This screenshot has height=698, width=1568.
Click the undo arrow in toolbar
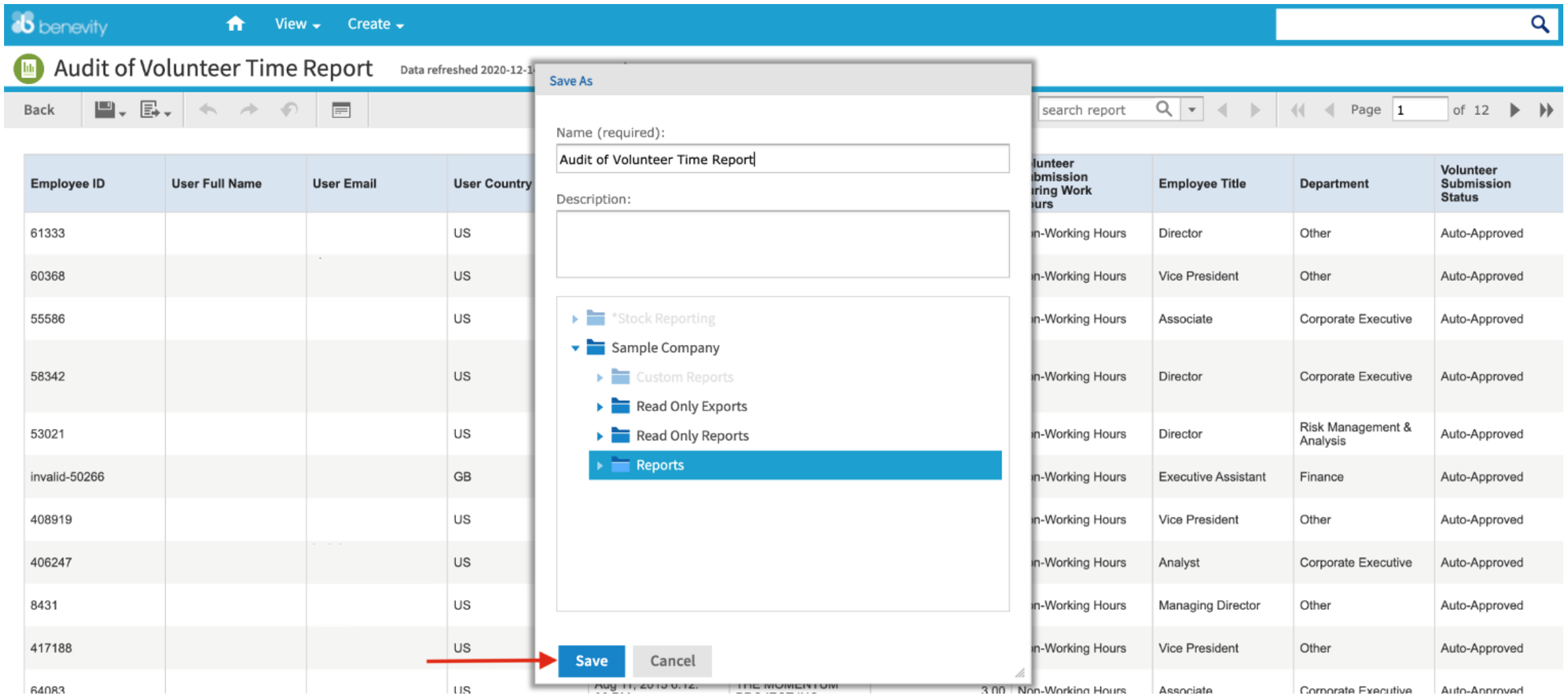point(208,110)
